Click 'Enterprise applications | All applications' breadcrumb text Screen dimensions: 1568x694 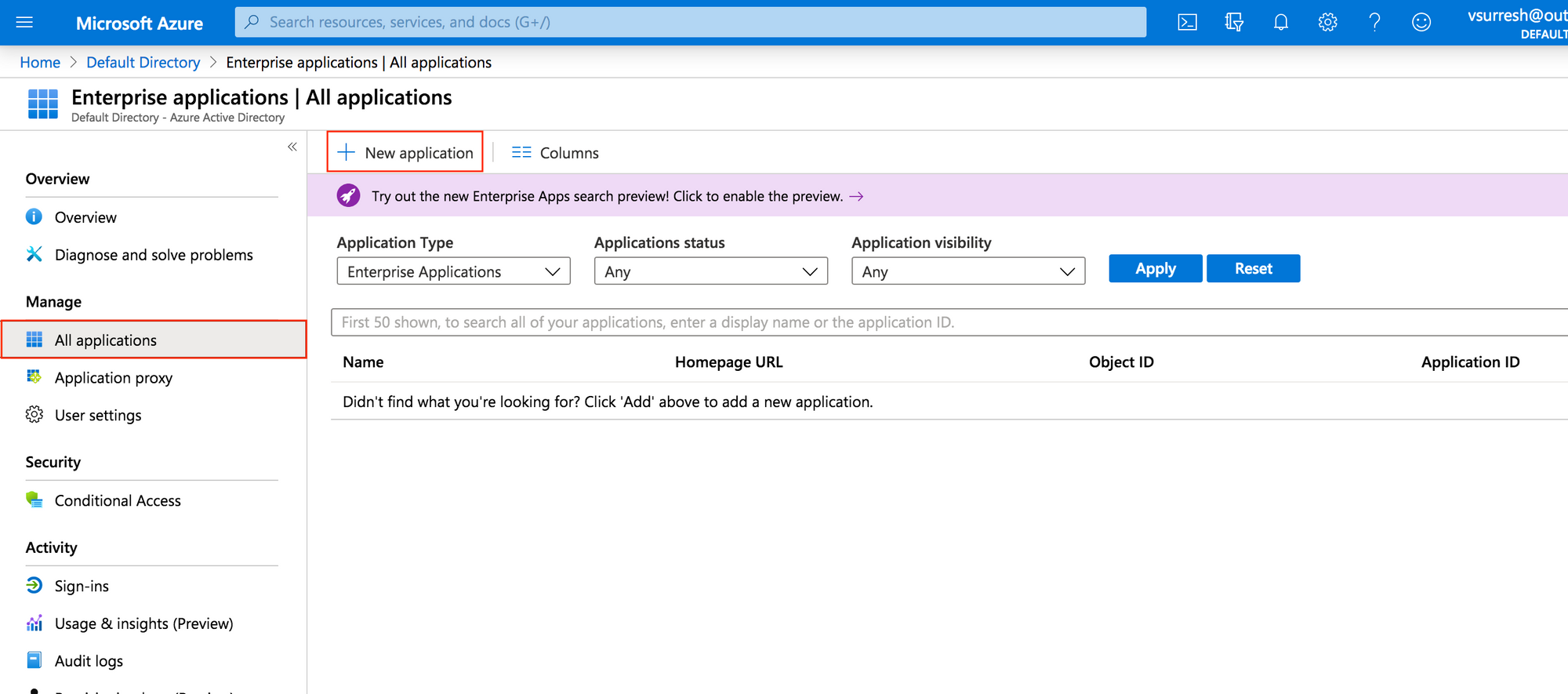(359, 62)
